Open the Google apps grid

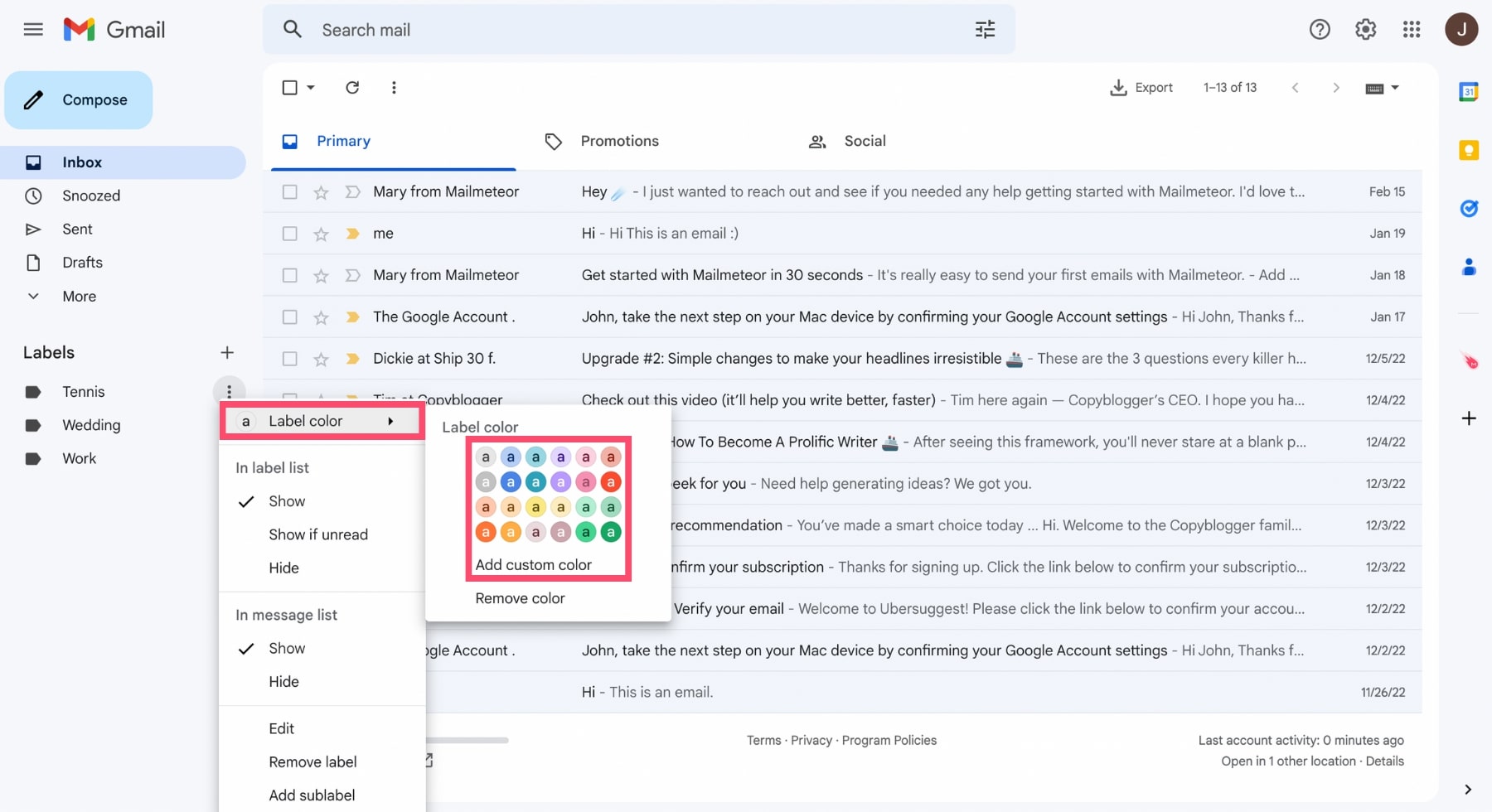pyautogui.click(x=1412, y=30)
